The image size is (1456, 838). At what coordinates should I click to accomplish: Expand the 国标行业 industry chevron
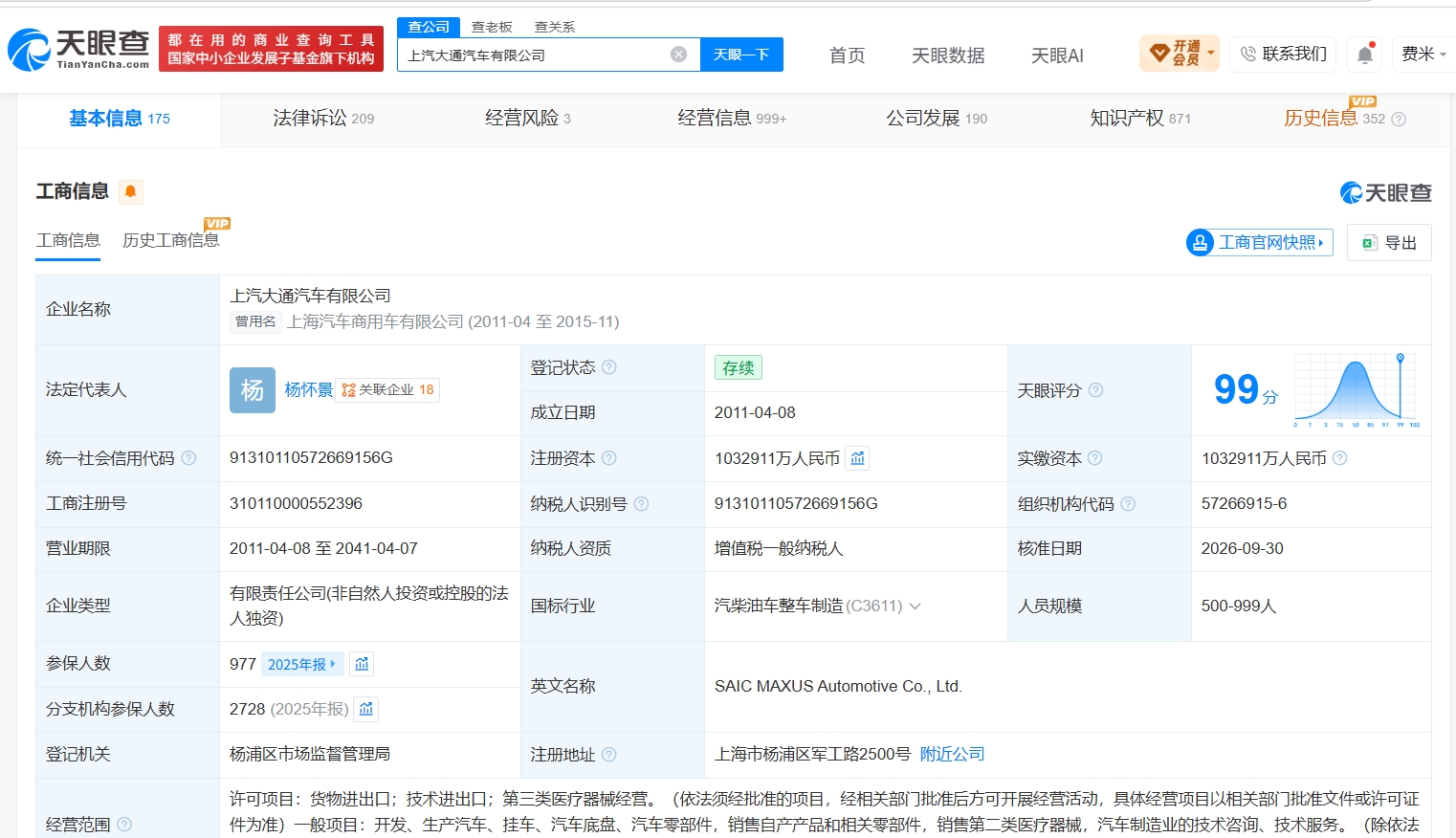tap(916, 606)
